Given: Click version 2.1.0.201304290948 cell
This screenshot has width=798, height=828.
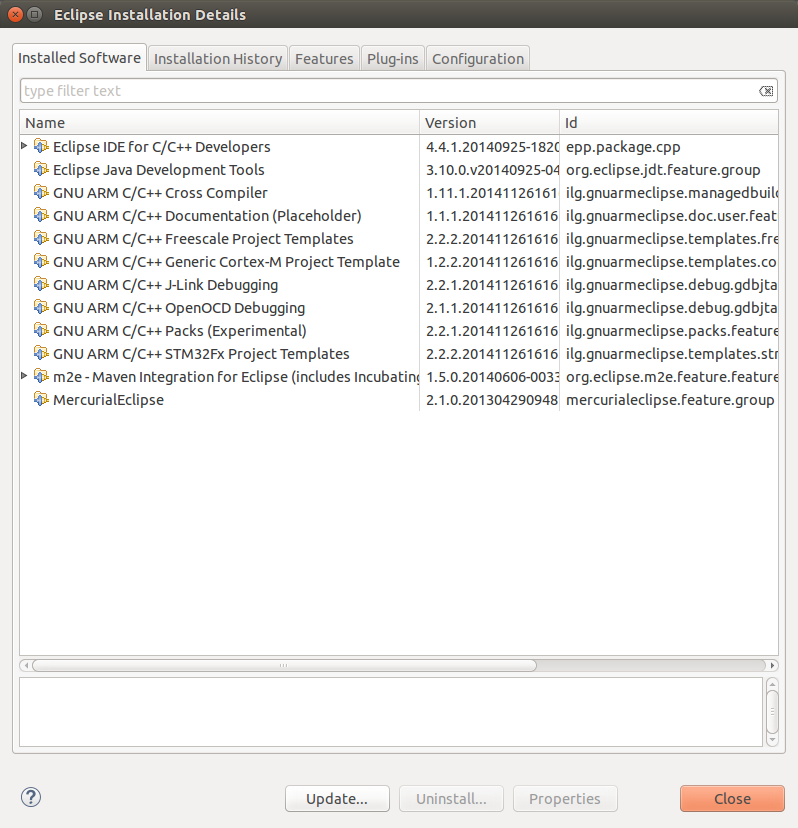Looking at the screenshot, I should tap(492, 400).
